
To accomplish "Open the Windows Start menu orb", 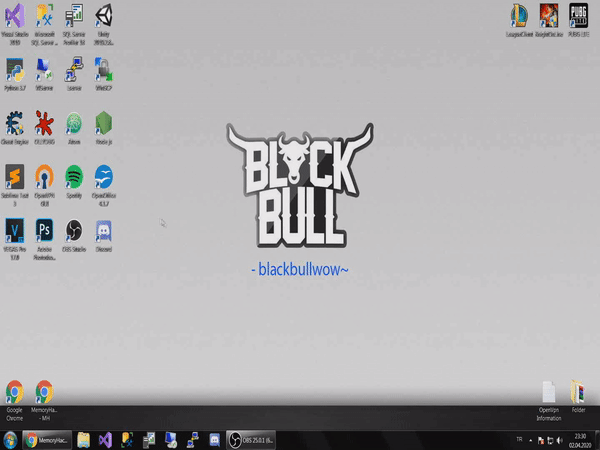I will click(x=10, y=440).
